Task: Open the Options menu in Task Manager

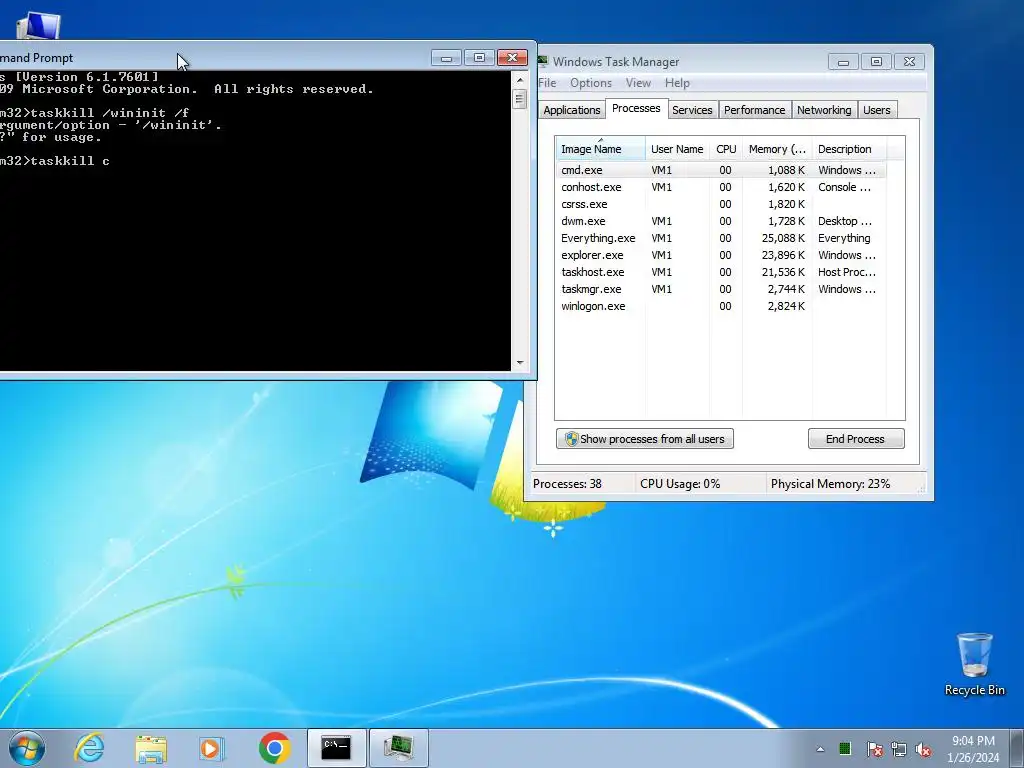Action: 590,83
